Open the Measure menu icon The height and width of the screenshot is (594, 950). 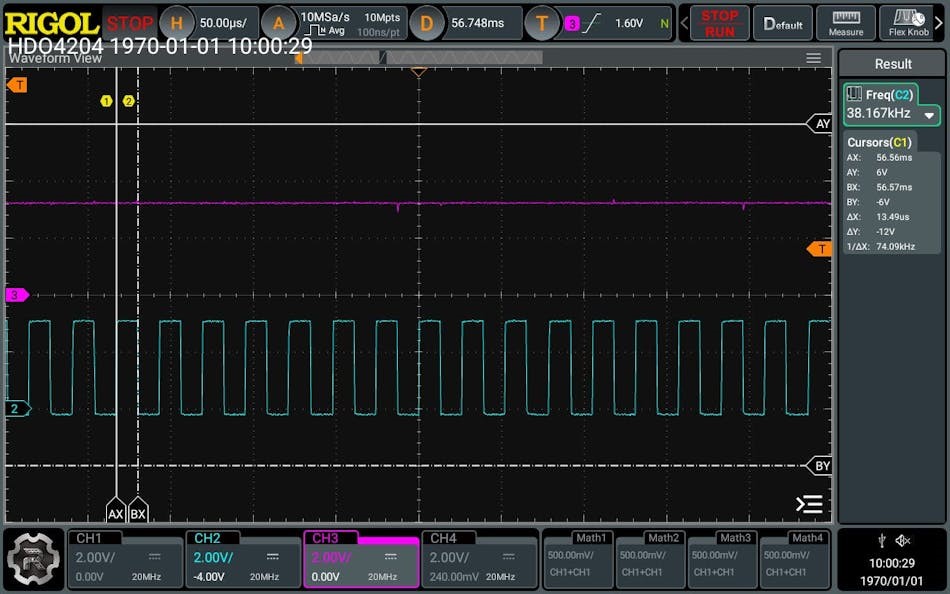846,22
